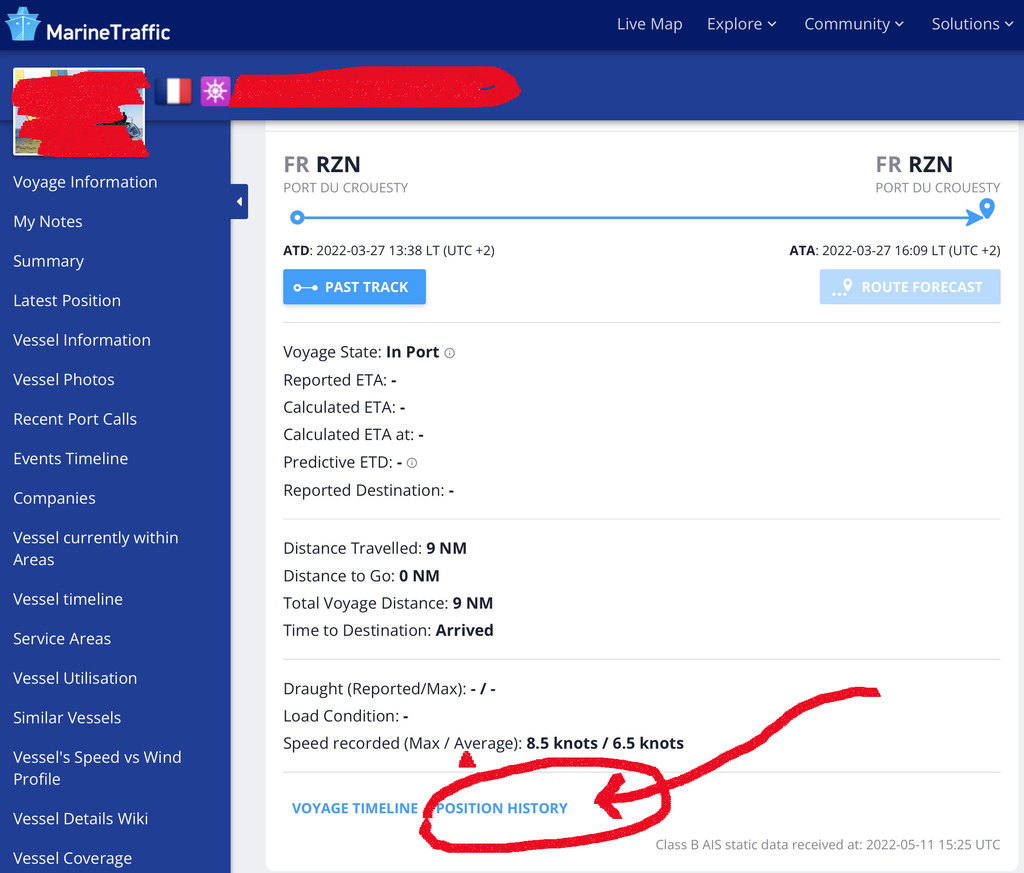Go to Vessel Coverage section
Screen dimensions: 1024x873
pos(72,858)
